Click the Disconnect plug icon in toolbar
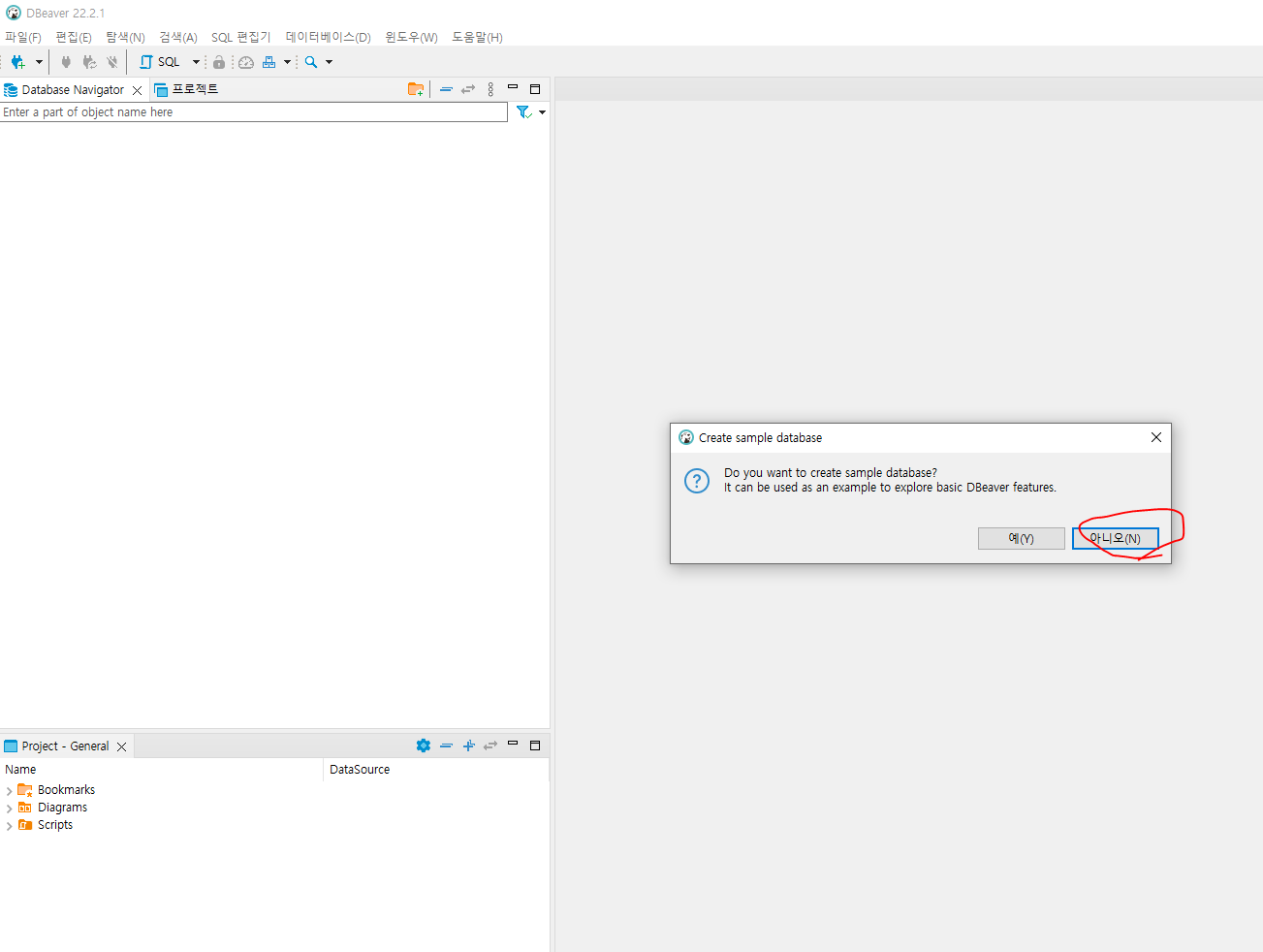1263x952 pixels. pos(112,62)
